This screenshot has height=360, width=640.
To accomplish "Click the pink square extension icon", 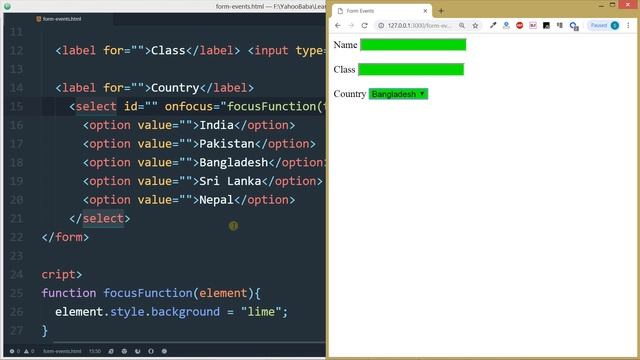I will pos(533,25).
